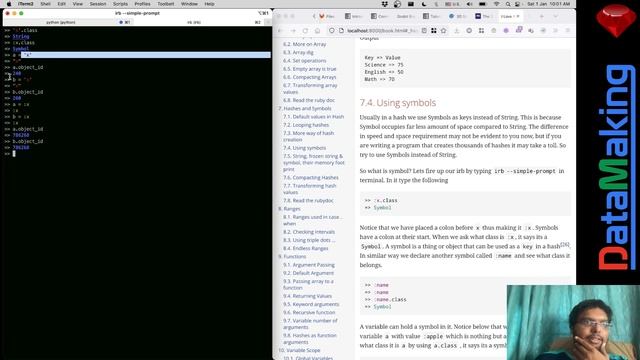This screenshot has width=640, height=360.
Task: Open the Profiles menu
Action: pyautogui.click(x=142, y=4)
